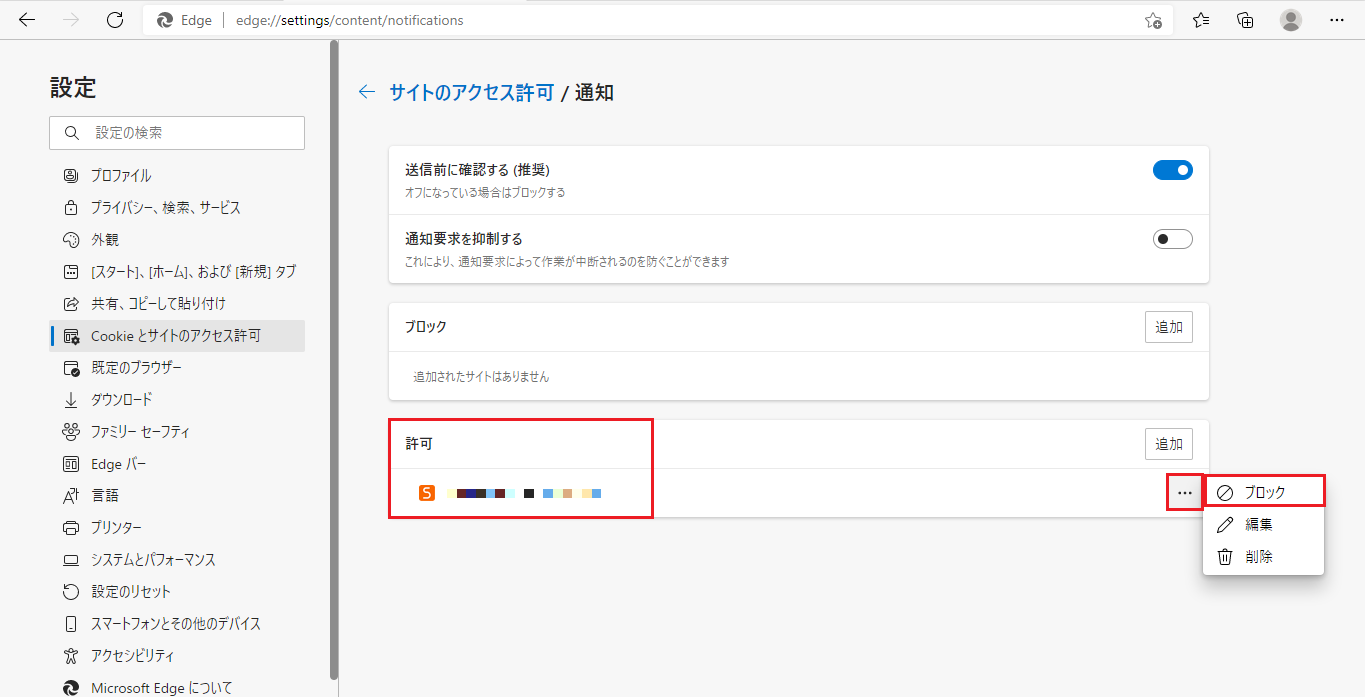
Task: Open the three-dot menu for allowed site
Action: 1185,493
